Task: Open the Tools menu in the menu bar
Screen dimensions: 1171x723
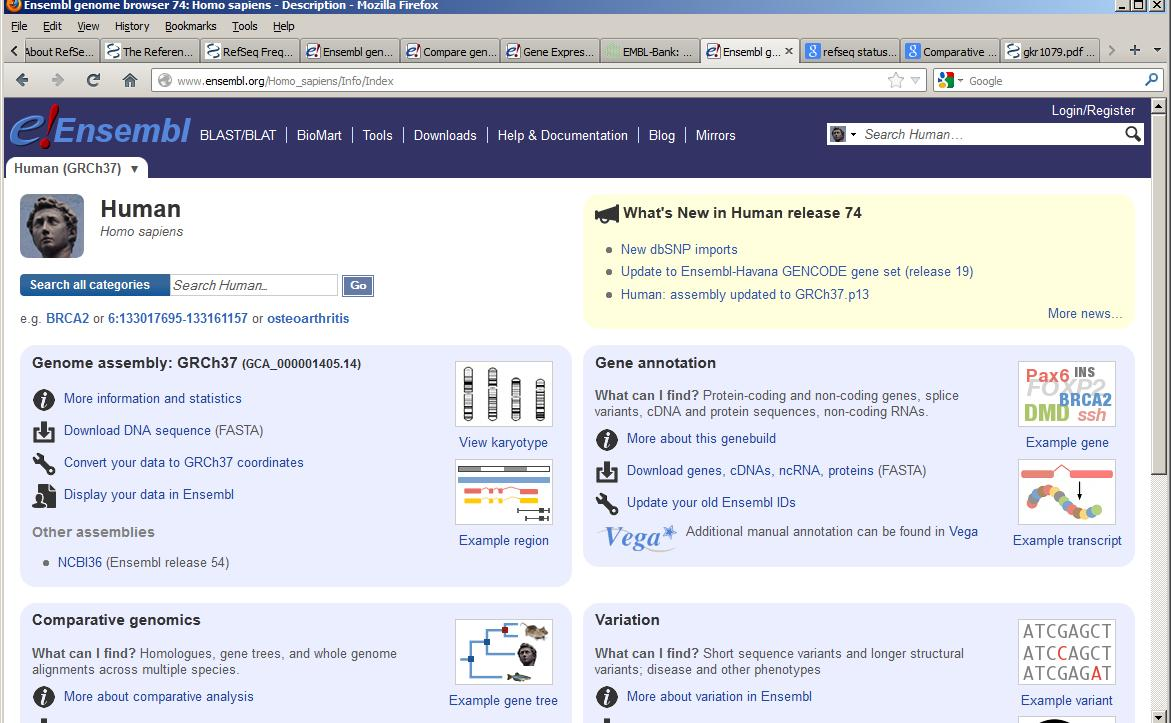Action: tap(244, 26)
